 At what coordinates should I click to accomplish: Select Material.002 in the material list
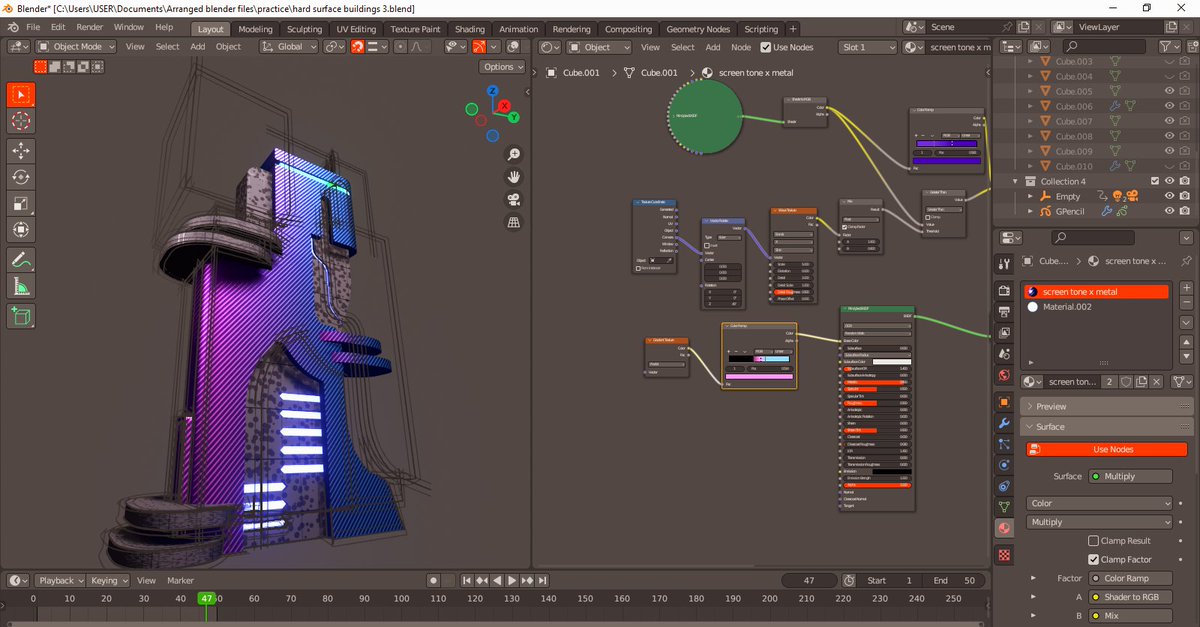[1095, 307]
